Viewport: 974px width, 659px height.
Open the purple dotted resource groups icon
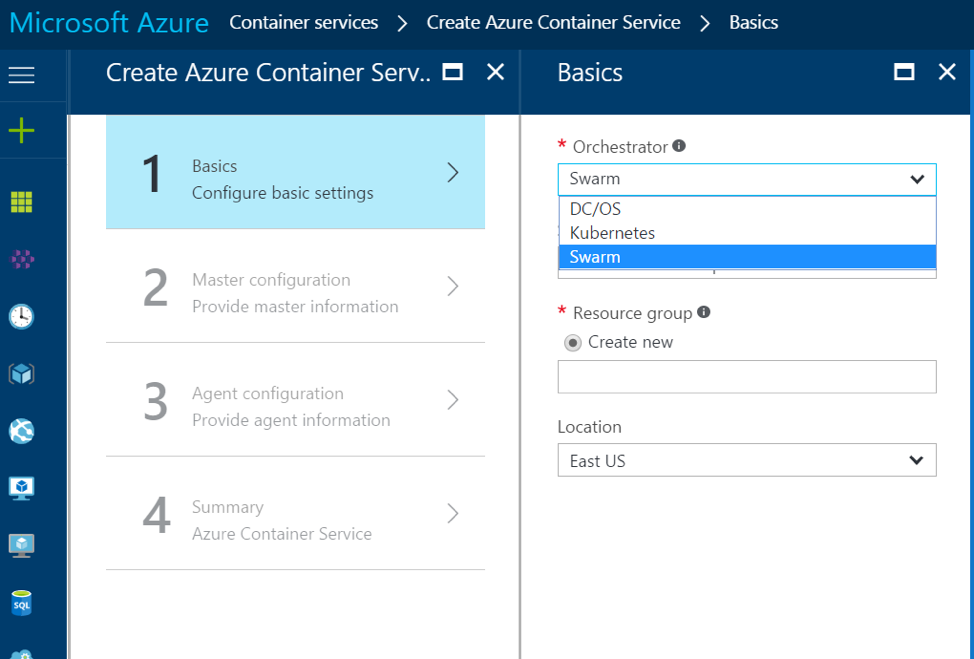click(21, 259)
